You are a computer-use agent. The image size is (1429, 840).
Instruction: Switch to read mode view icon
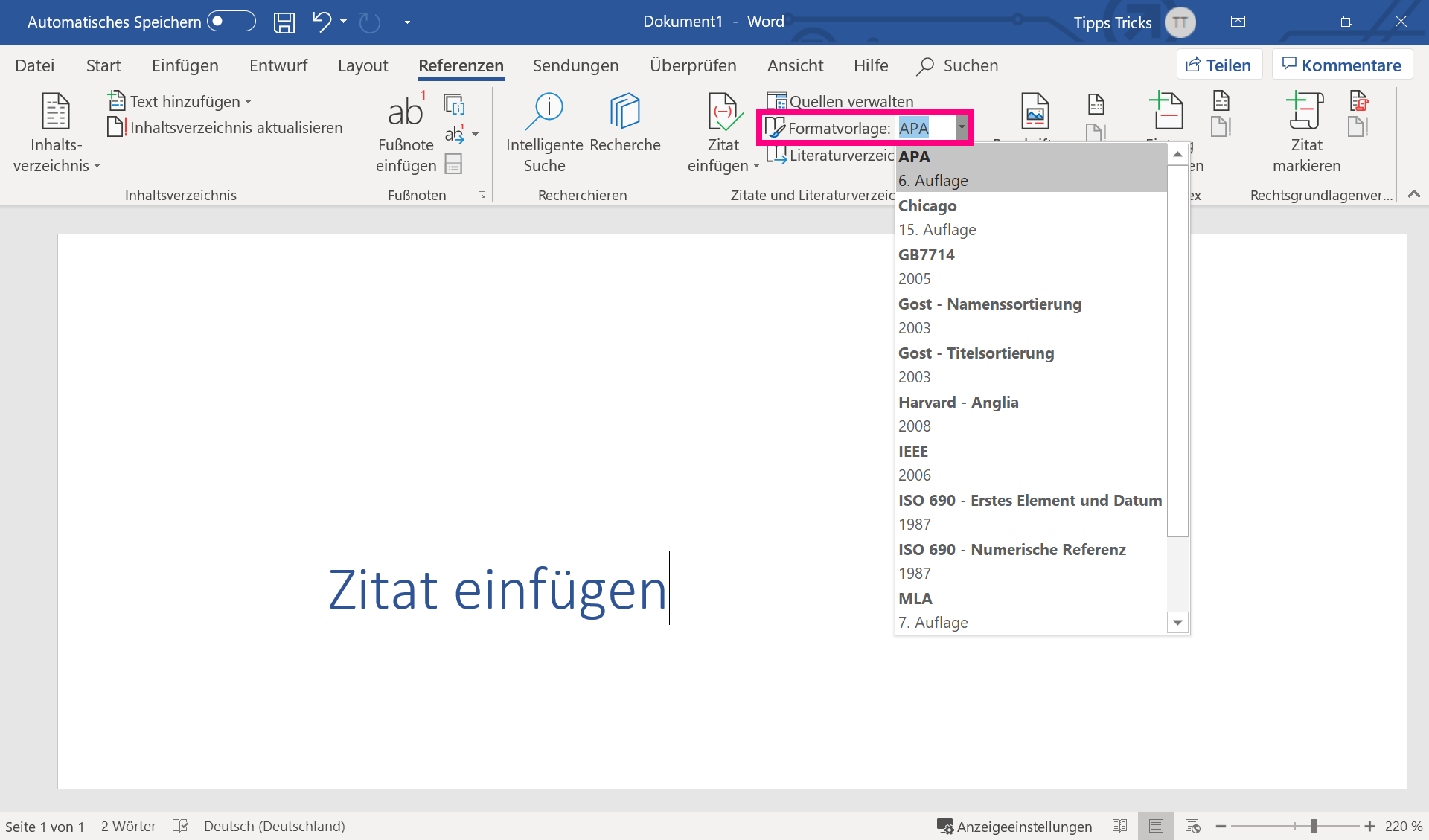click(1119, 826)
